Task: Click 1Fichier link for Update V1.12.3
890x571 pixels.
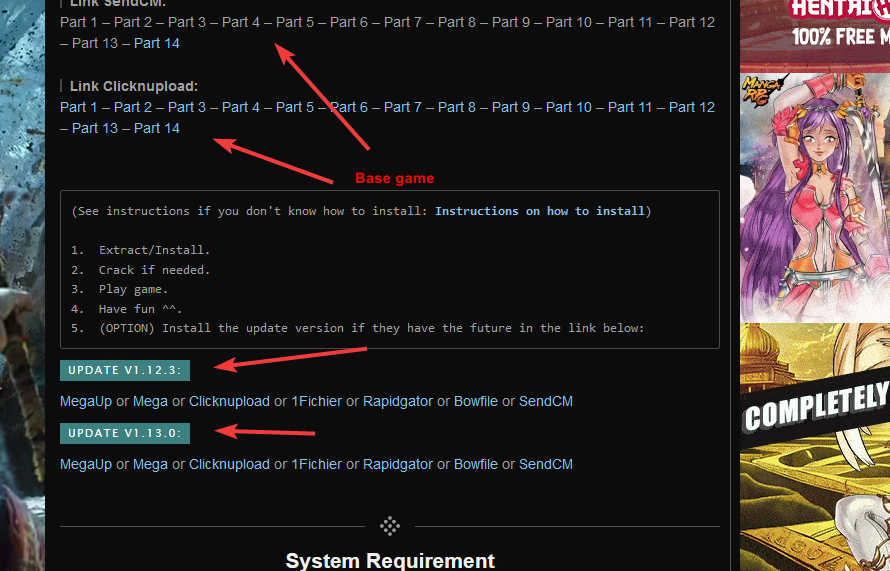Action: click(x=317, y=401)
